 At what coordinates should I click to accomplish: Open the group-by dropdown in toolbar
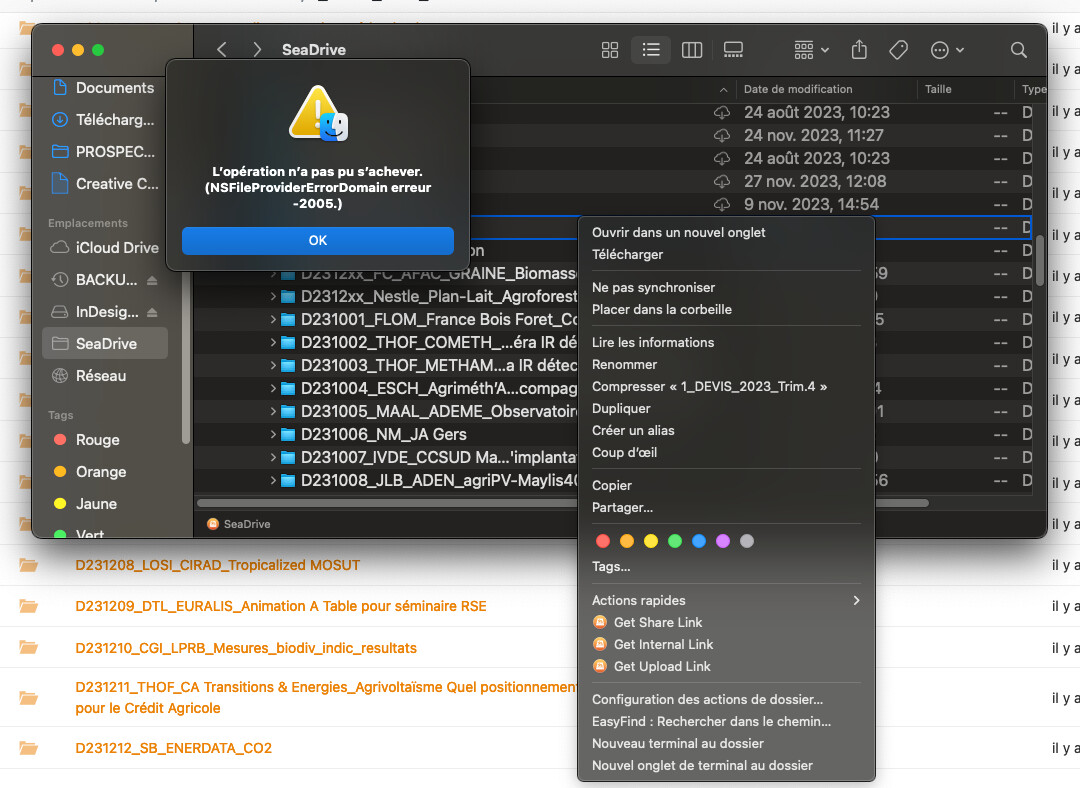point(811,50)
